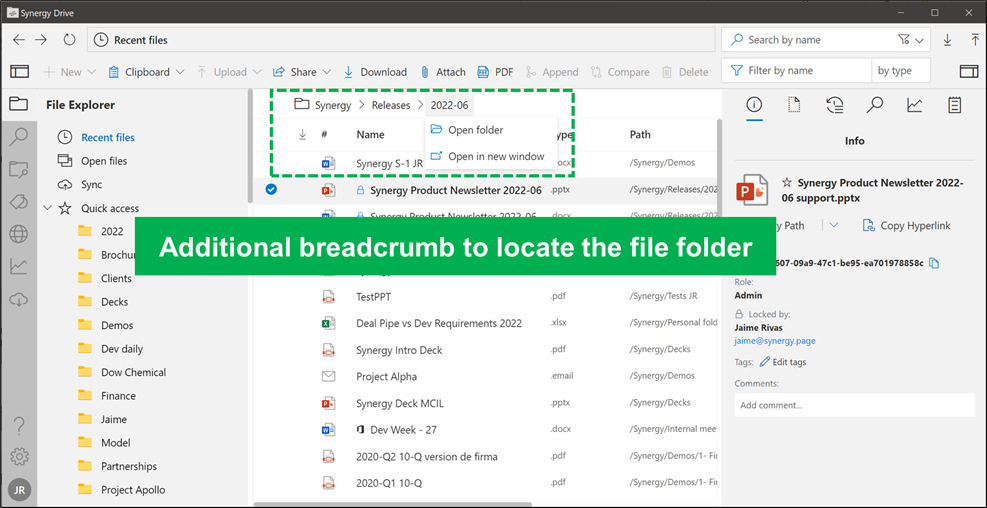Open the Share dropdown
Screen dimensions: 987x508
(302, 72)
